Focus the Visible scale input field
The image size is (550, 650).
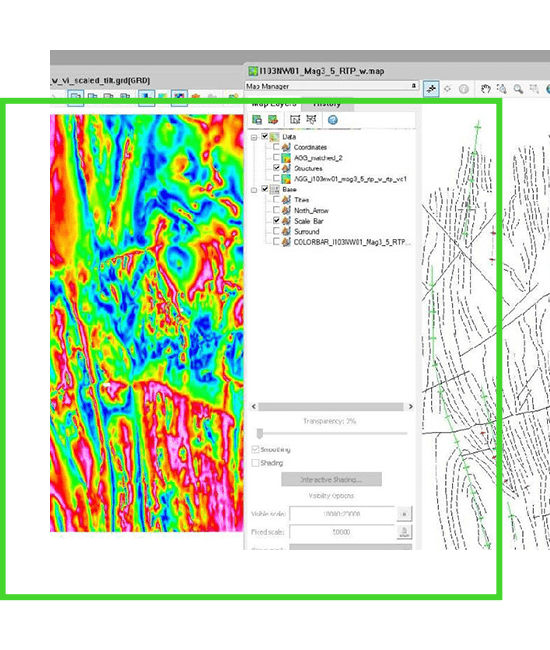[x=342, y=514]
